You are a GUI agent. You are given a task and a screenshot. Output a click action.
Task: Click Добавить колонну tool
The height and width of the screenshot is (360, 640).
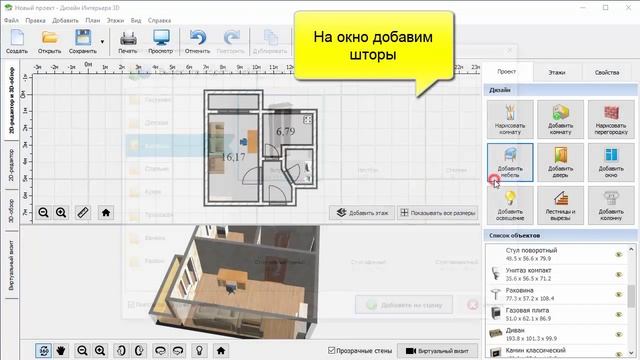[x=611, y=205]
